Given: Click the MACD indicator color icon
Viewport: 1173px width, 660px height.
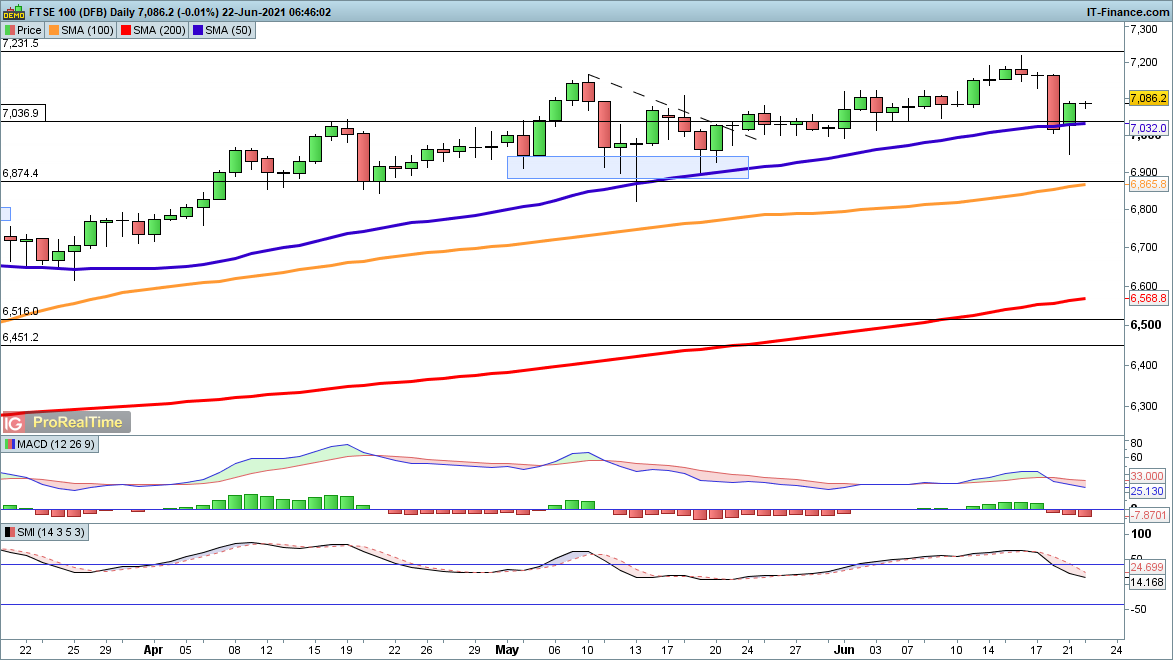Looking at the screenshot, I should pos(10,444).
